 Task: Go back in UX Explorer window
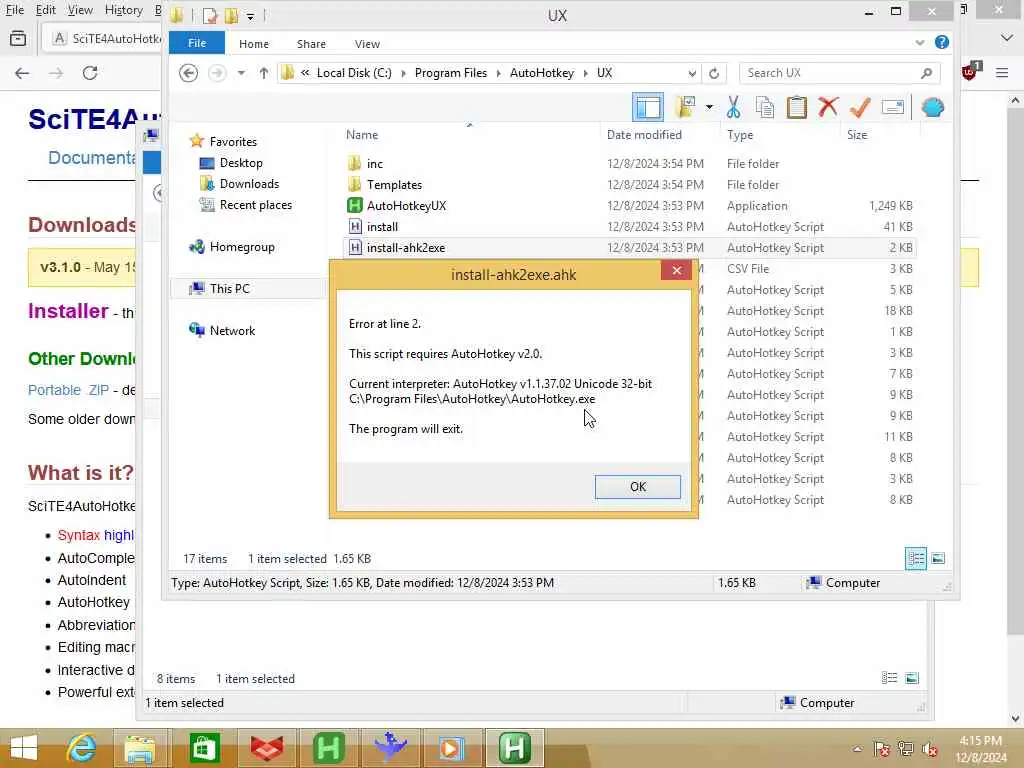188,73
